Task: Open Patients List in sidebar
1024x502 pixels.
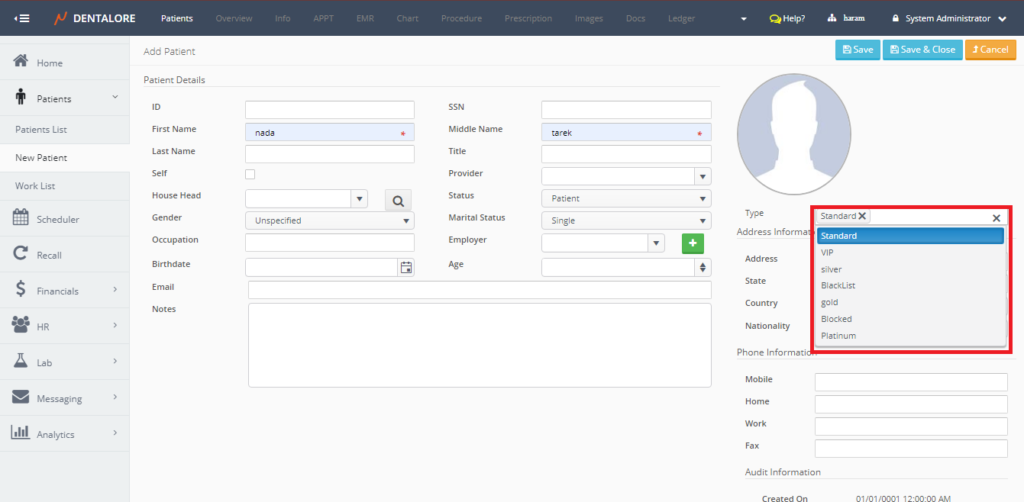Action: tap(41, 130)
